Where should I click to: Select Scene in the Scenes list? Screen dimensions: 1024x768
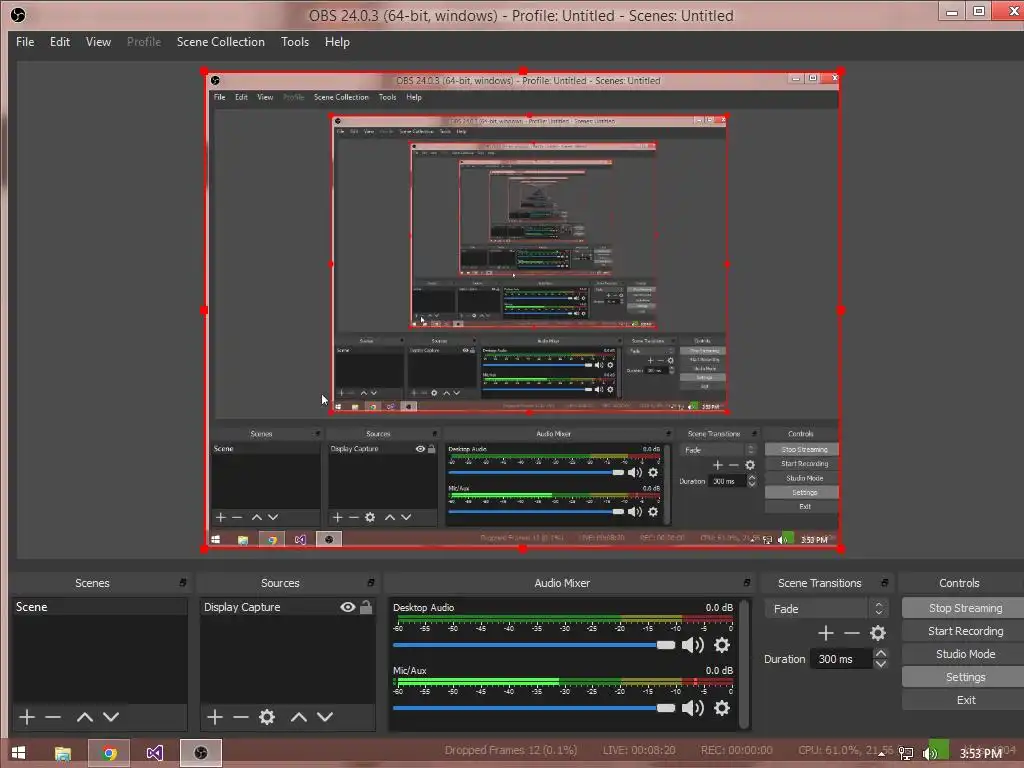point(99,607)
